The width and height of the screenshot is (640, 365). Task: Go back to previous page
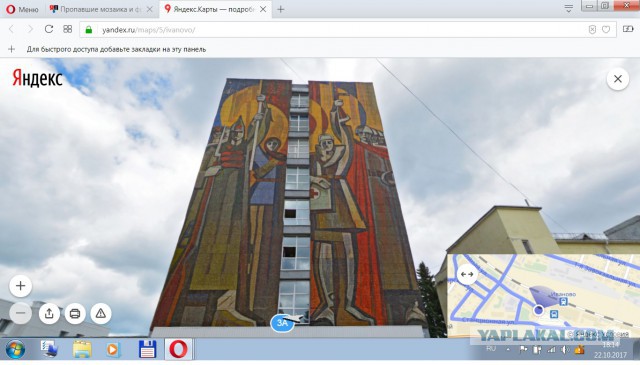tap(11, 29)
